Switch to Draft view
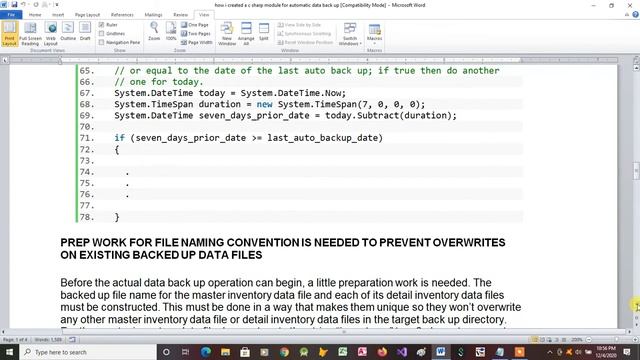The width and height of the screenshot is (640, 360). (85, 32)
